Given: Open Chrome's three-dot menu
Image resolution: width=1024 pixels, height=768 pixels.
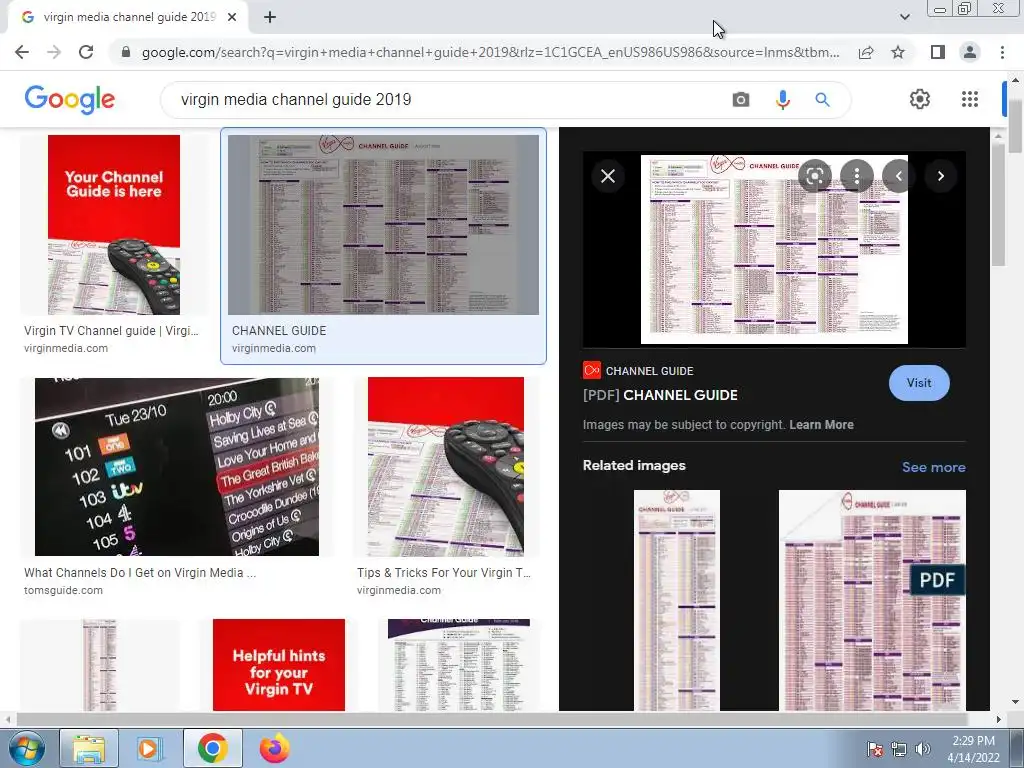Looking at the screenshot, I should point(1002,52).
